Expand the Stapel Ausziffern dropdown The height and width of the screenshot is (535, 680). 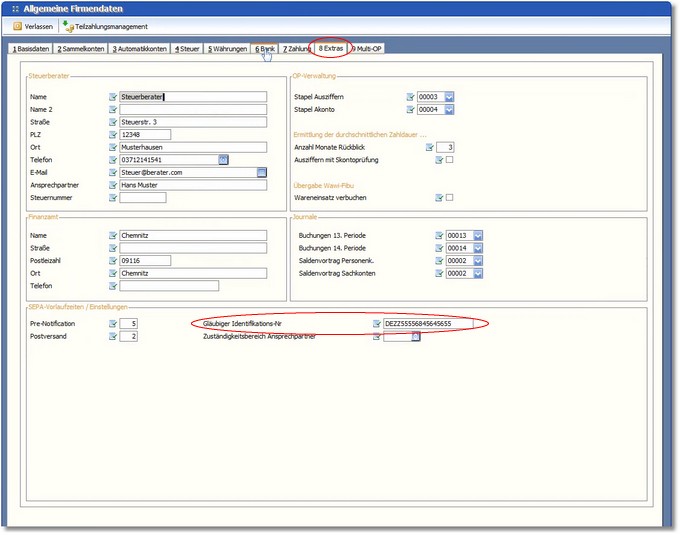point(449,97)
